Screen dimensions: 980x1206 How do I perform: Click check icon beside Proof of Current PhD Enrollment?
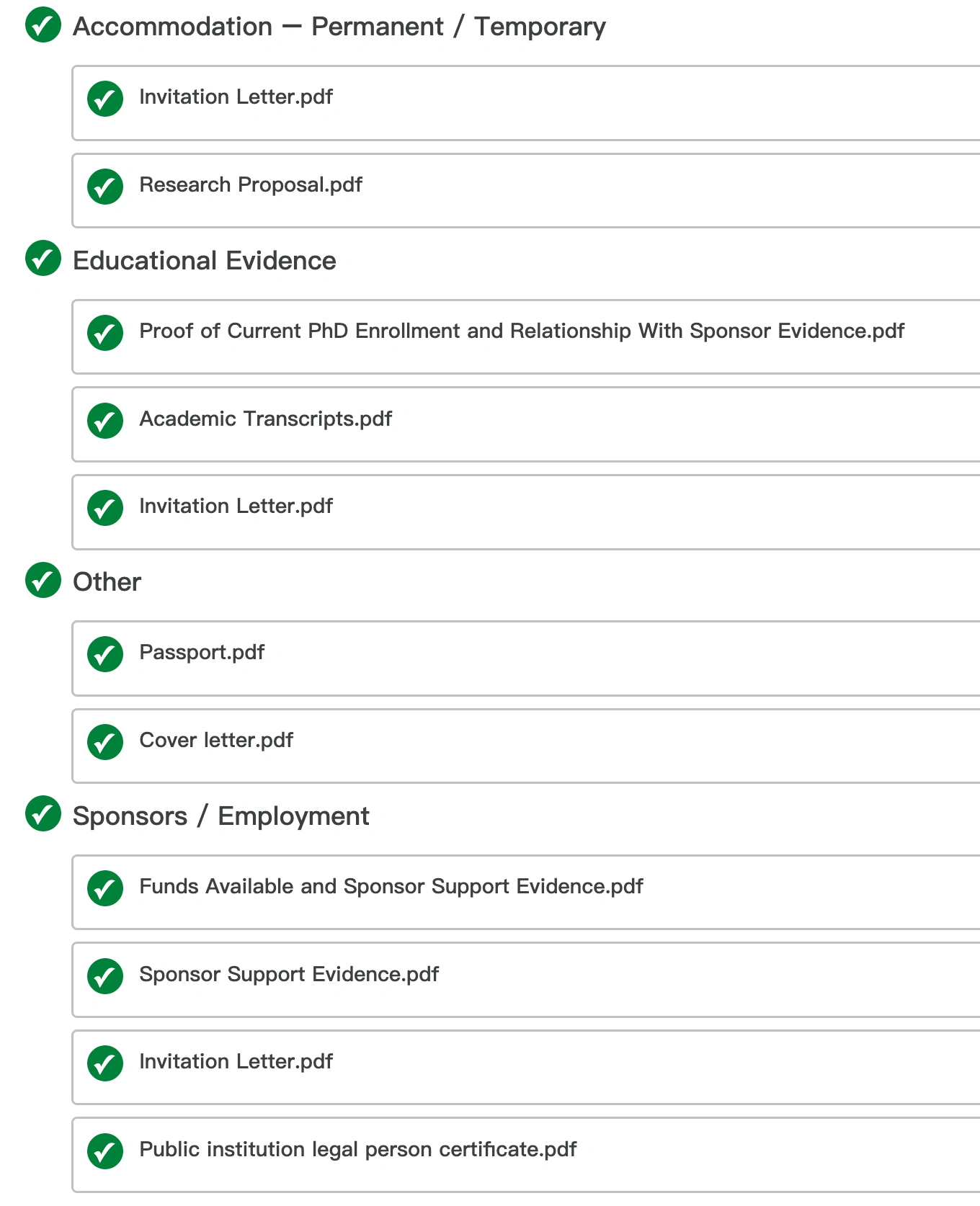coord(105,333)
